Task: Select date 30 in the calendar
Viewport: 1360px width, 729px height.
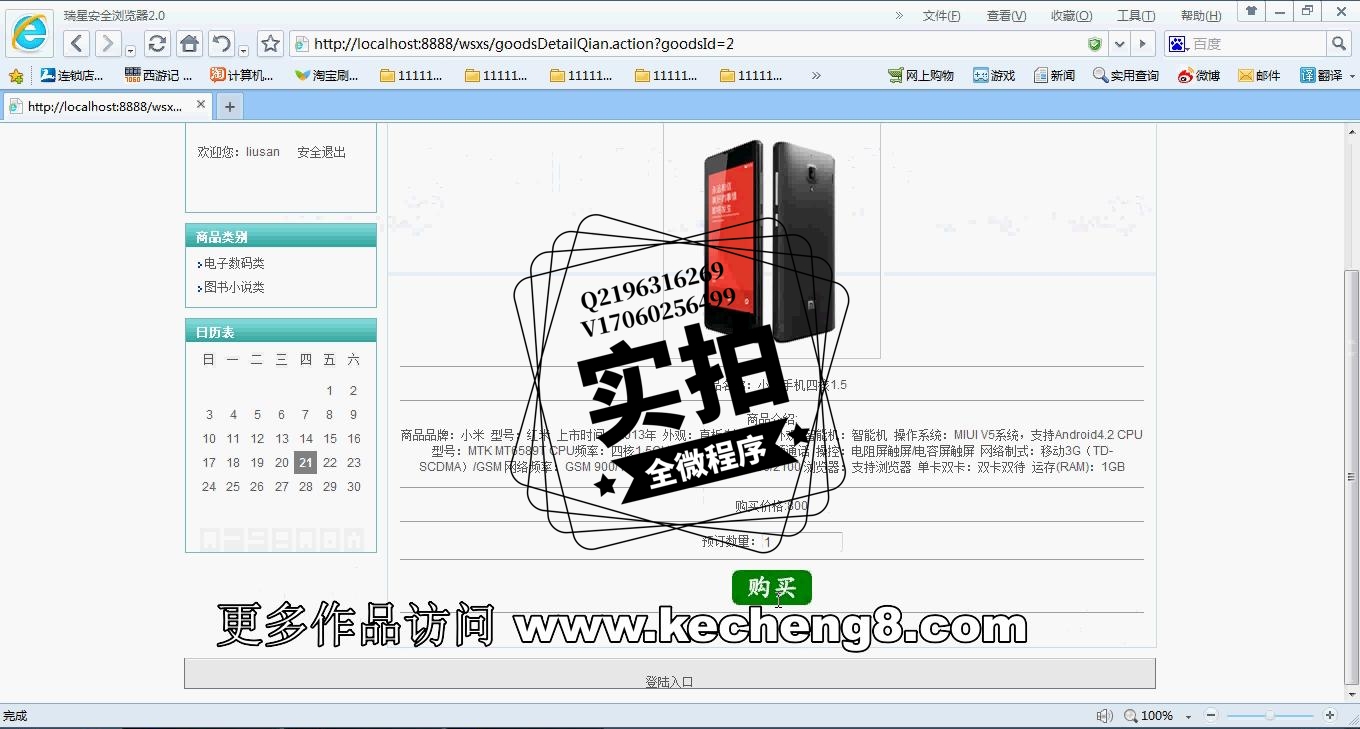Action: [353, 487]
